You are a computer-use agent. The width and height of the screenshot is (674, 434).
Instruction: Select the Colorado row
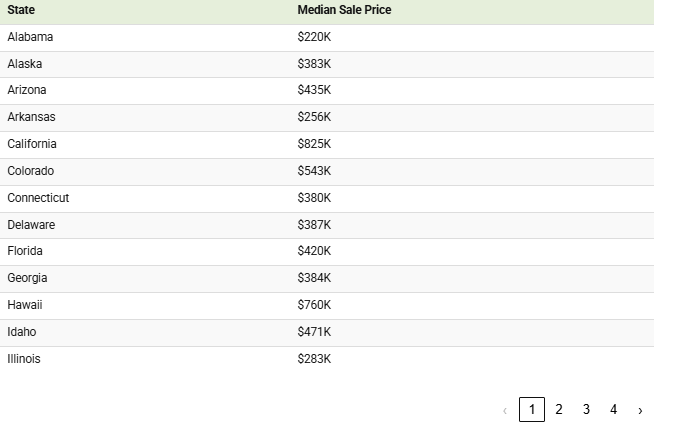point(327,172)
